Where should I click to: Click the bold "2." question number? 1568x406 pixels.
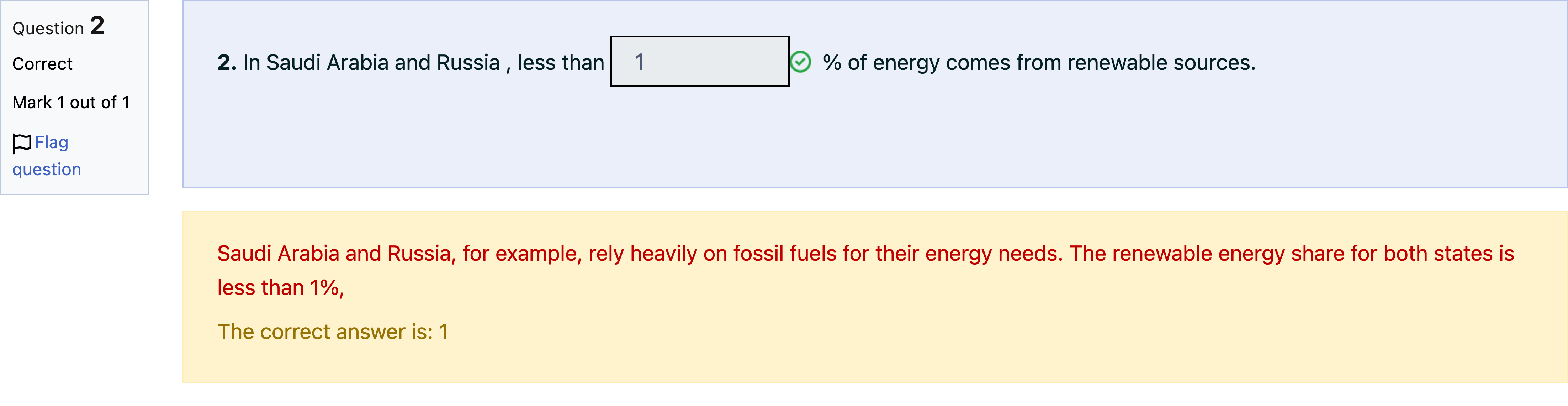pyautogui.click(x=227, y=62)
